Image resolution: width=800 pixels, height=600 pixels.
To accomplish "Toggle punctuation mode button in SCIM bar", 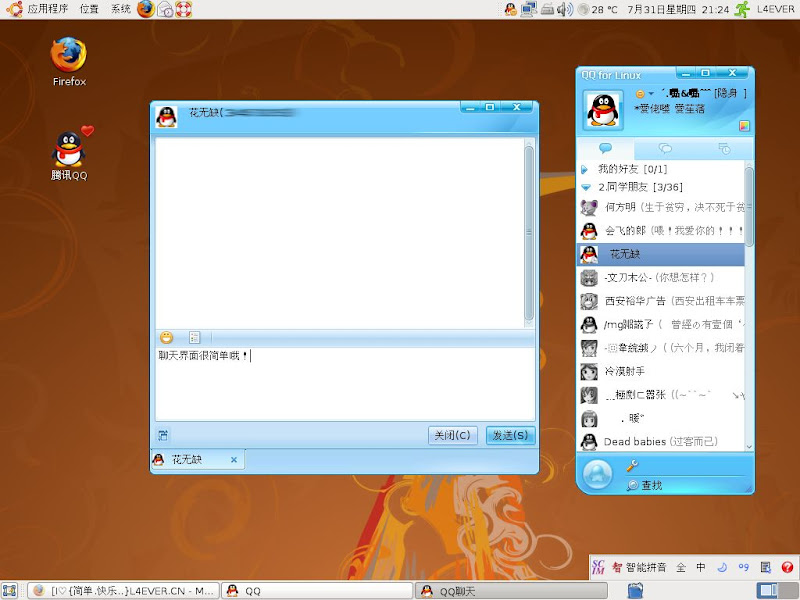I will click(743, 567).
